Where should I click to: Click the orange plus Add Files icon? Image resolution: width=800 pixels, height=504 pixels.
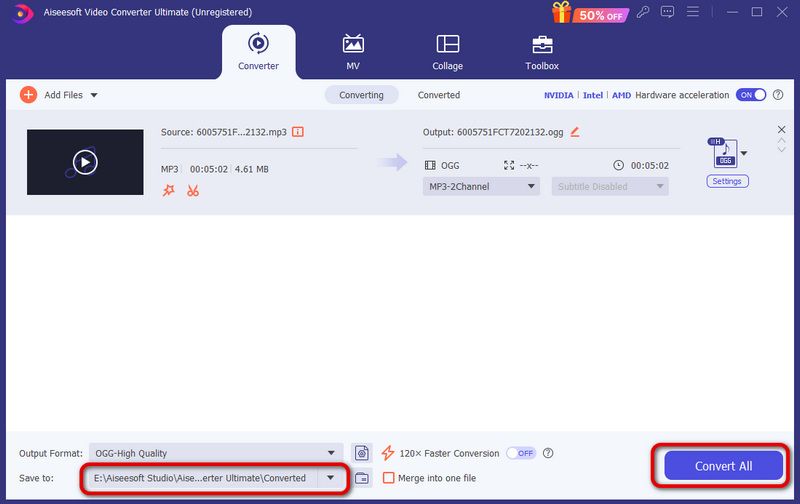point(29,95)
